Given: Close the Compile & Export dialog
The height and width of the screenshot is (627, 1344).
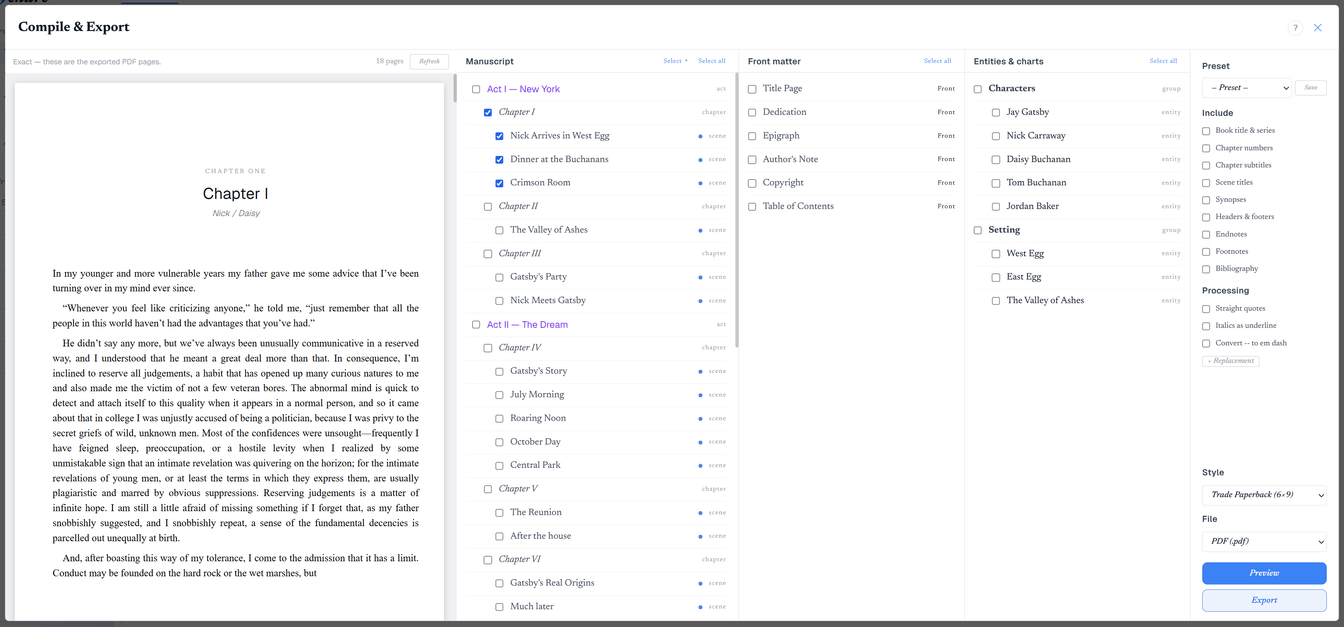Looking at the screenshot, I should 1318,28.
